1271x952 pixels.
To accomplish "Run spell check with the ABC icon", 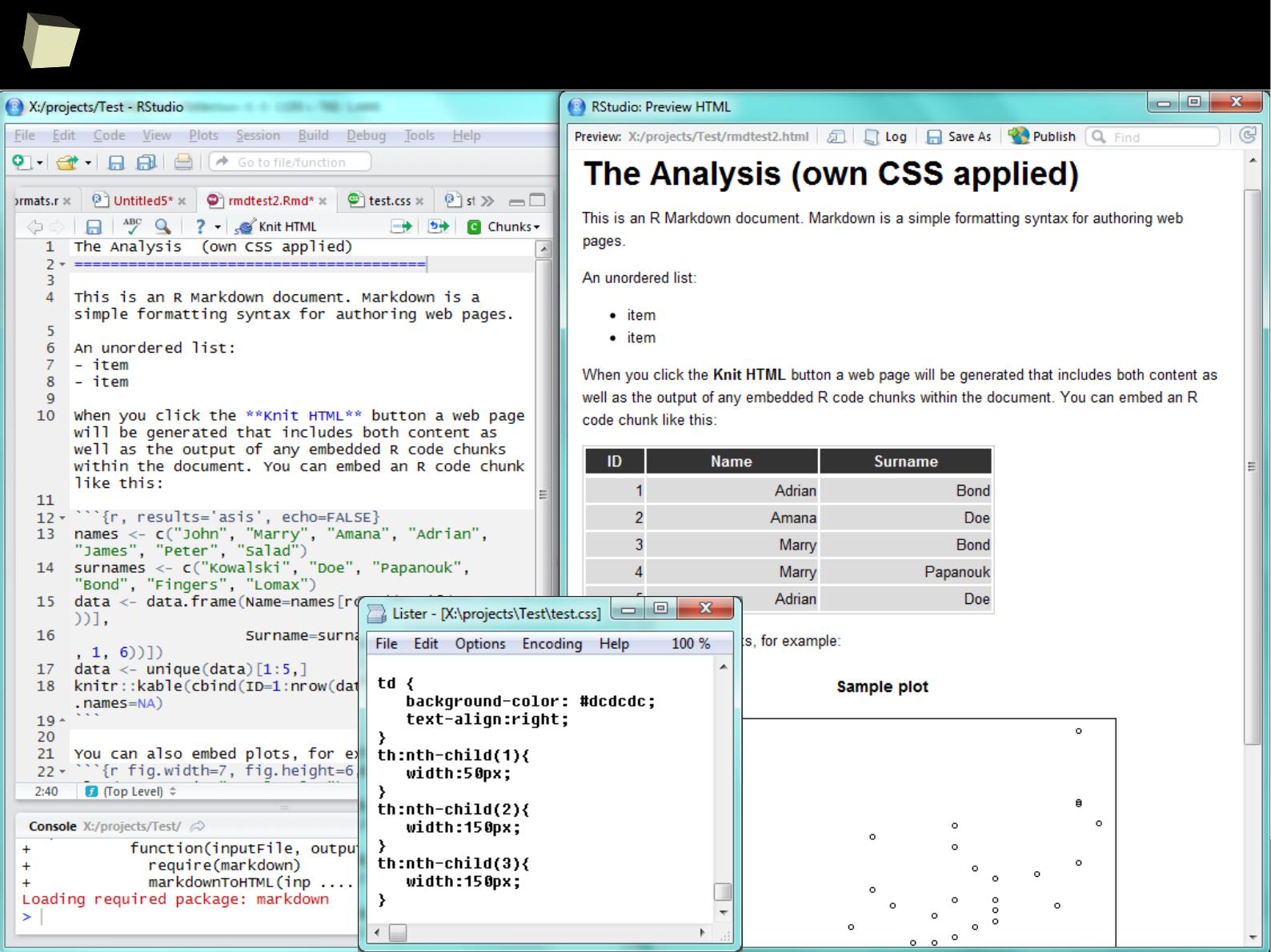I will 132,226.
